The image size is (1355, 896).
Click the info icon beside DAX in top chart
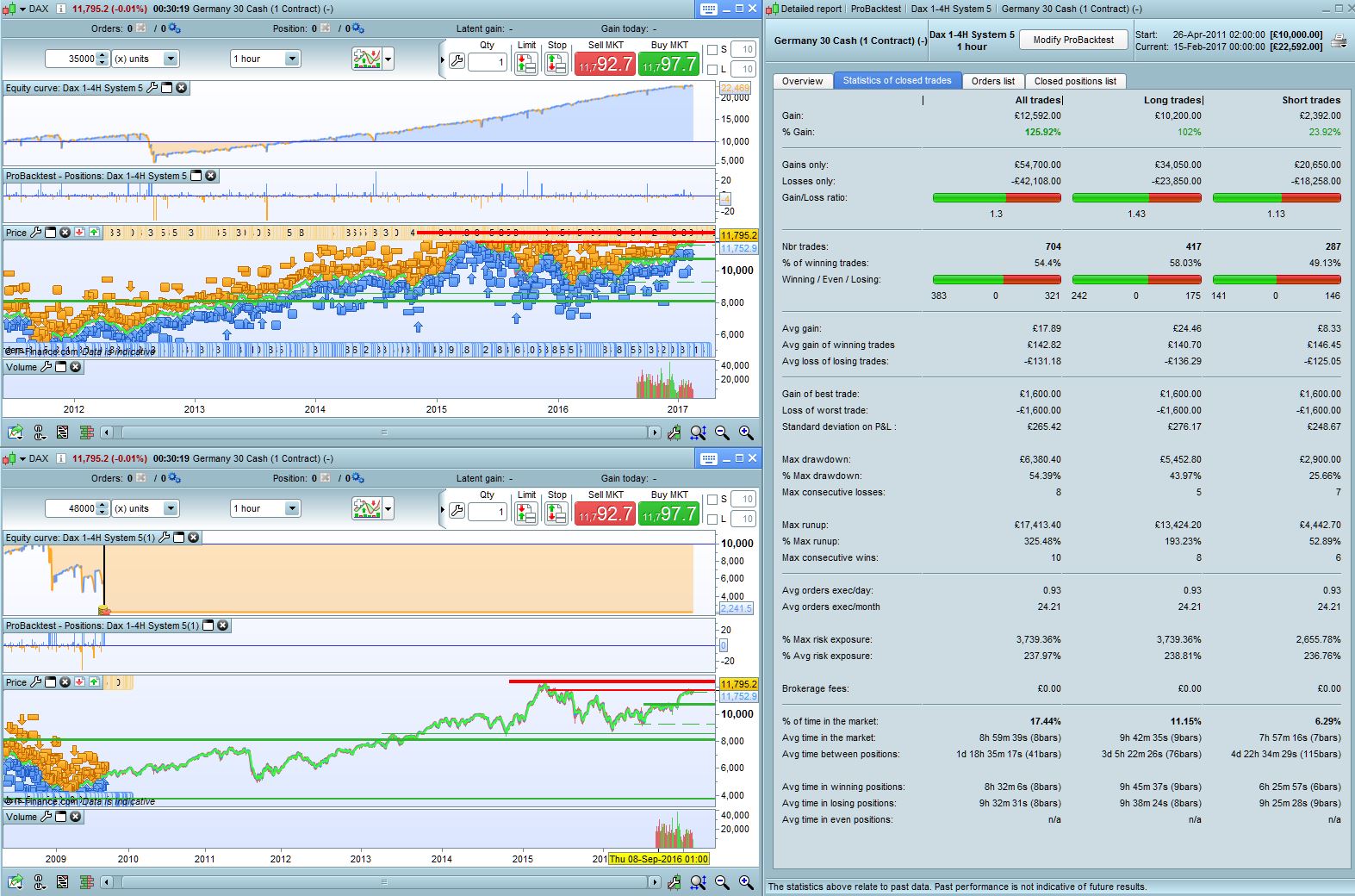(60, 9)
